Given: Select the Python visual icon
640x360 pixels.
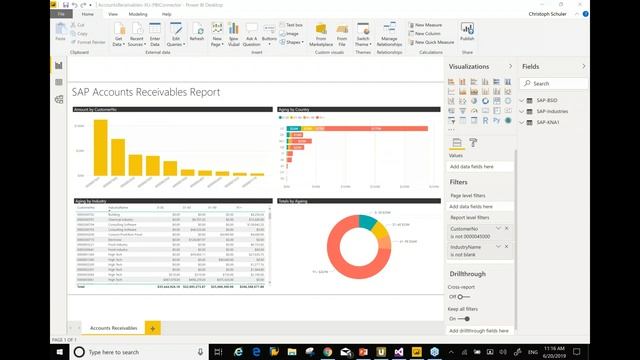Looking at the screenshot, I should pos(497,120).
